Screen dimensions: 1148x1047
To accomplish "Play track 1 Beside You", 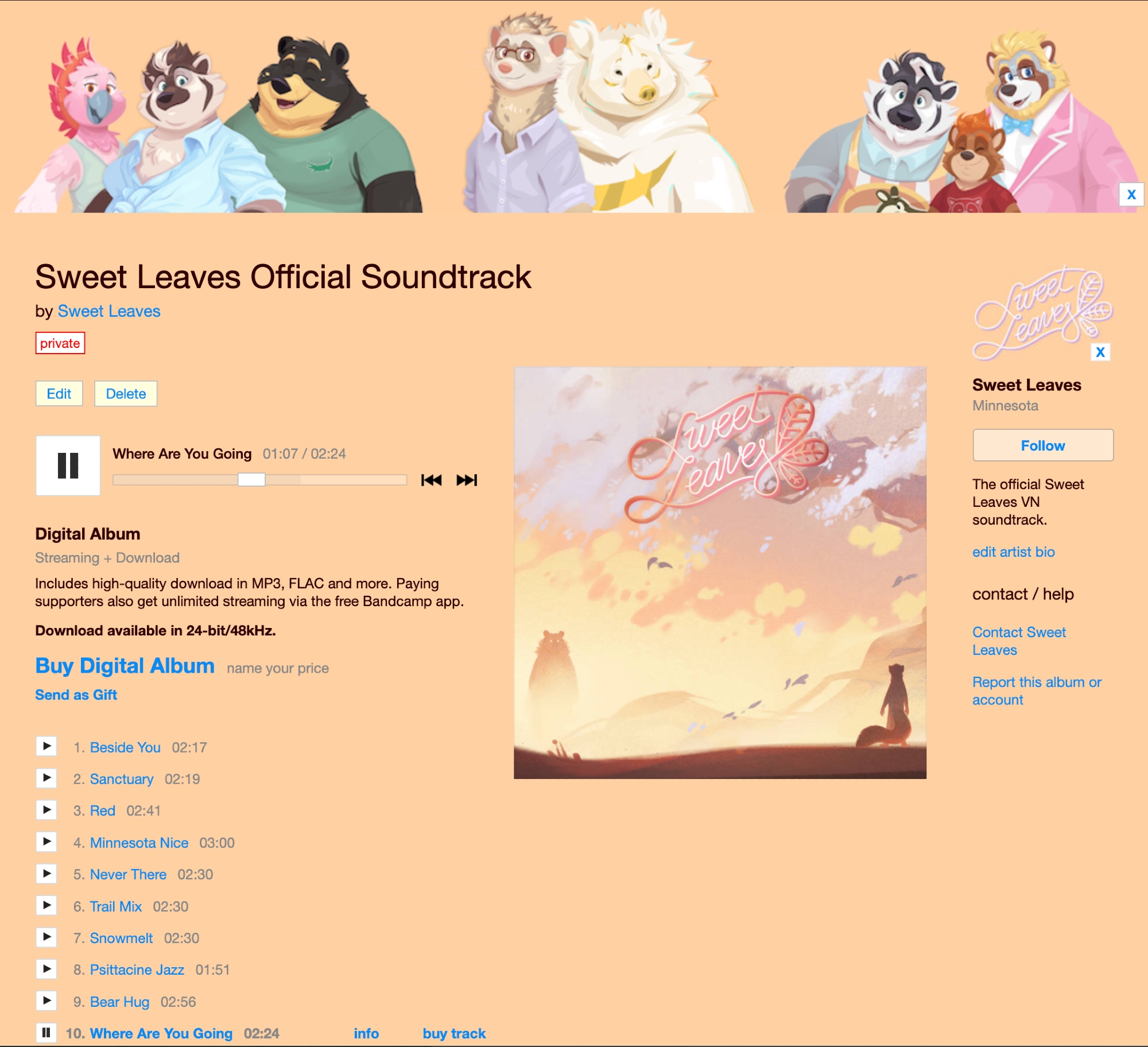I will 46,746.
